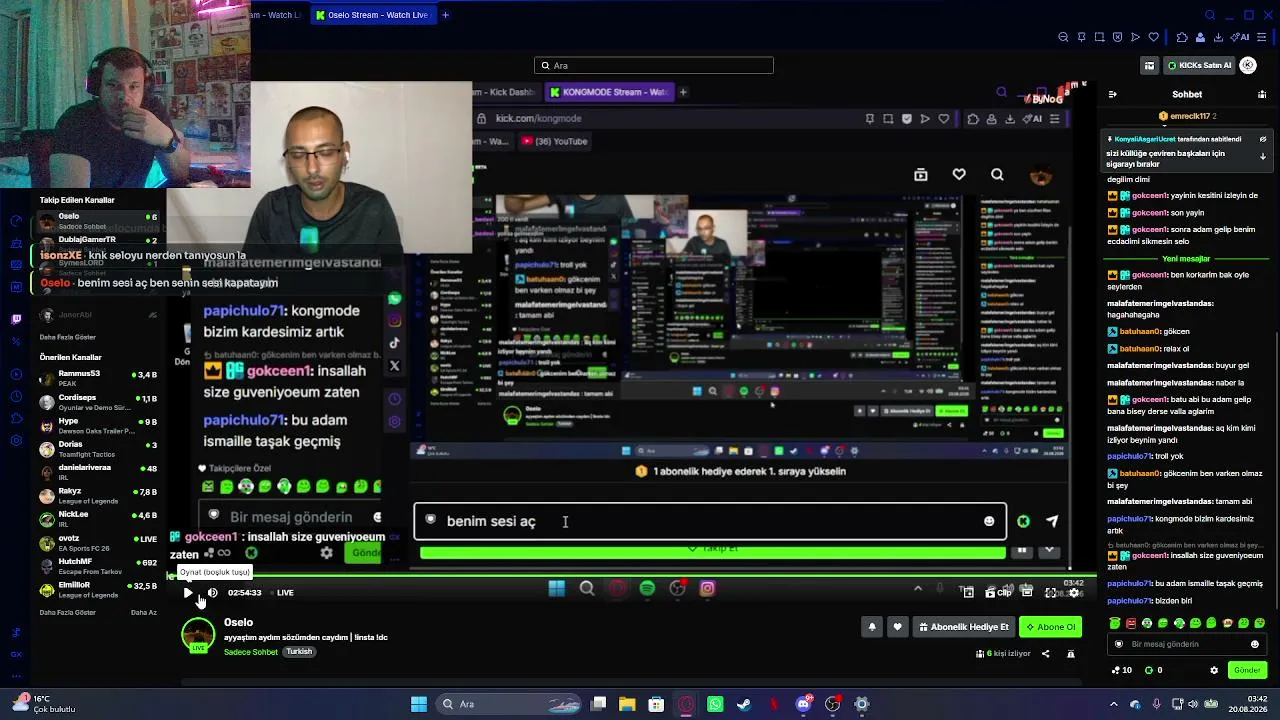Pin the tab with the pin icon
Image resolution: width=1280 pixels, height=720 pixels.
[1081, 37]
